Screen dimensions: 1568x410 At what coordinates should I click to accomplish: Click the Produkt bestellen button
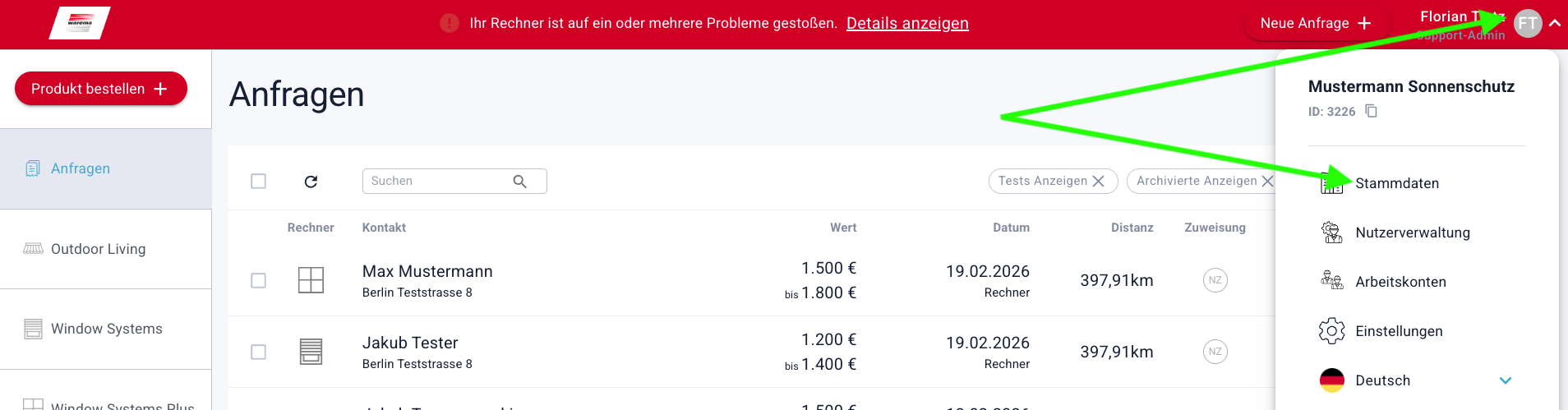click(x=100, y=89)
